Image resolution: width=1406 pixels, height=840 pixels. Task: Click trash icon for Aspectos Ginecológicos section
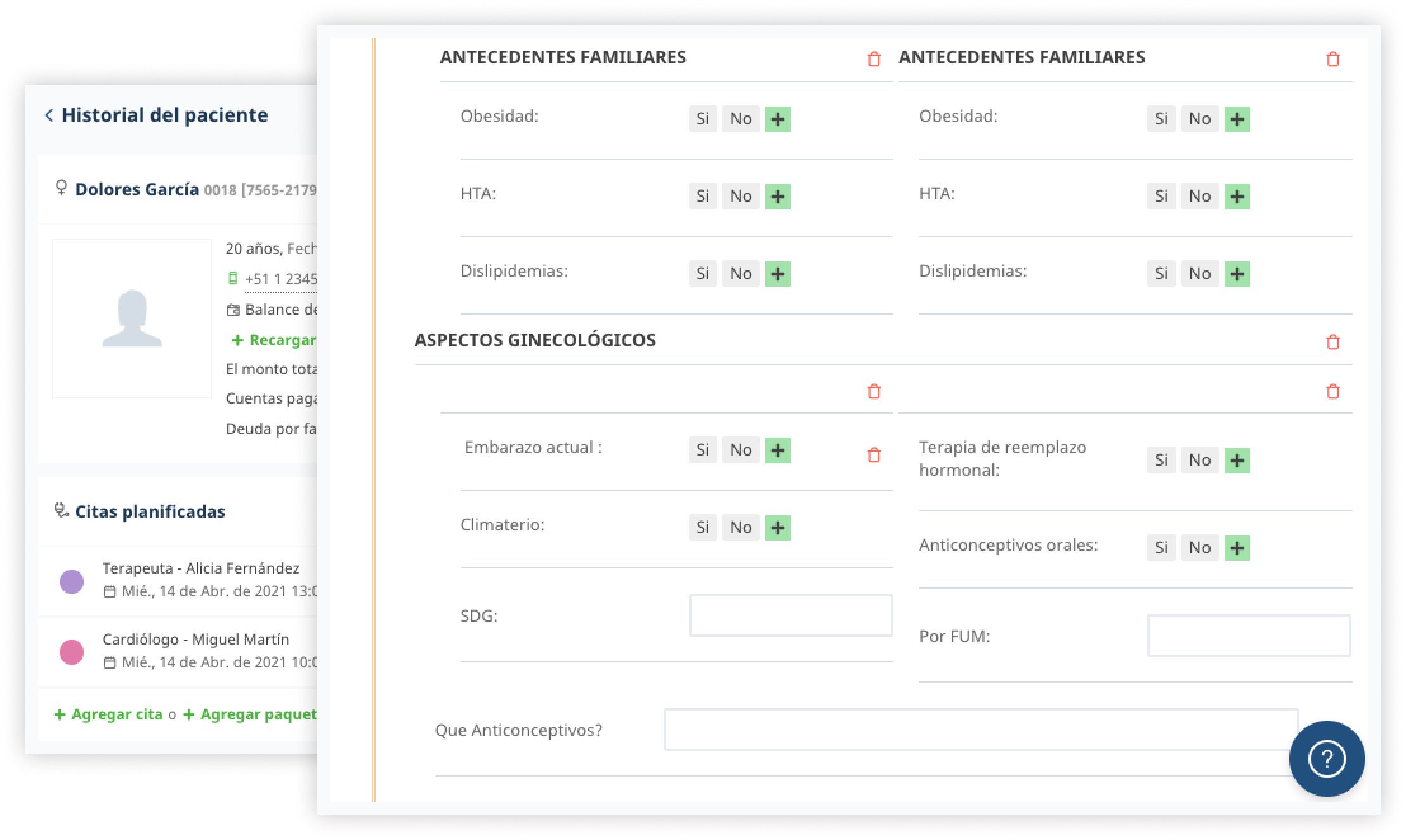pyautogui.click(x=1332, y=342)
